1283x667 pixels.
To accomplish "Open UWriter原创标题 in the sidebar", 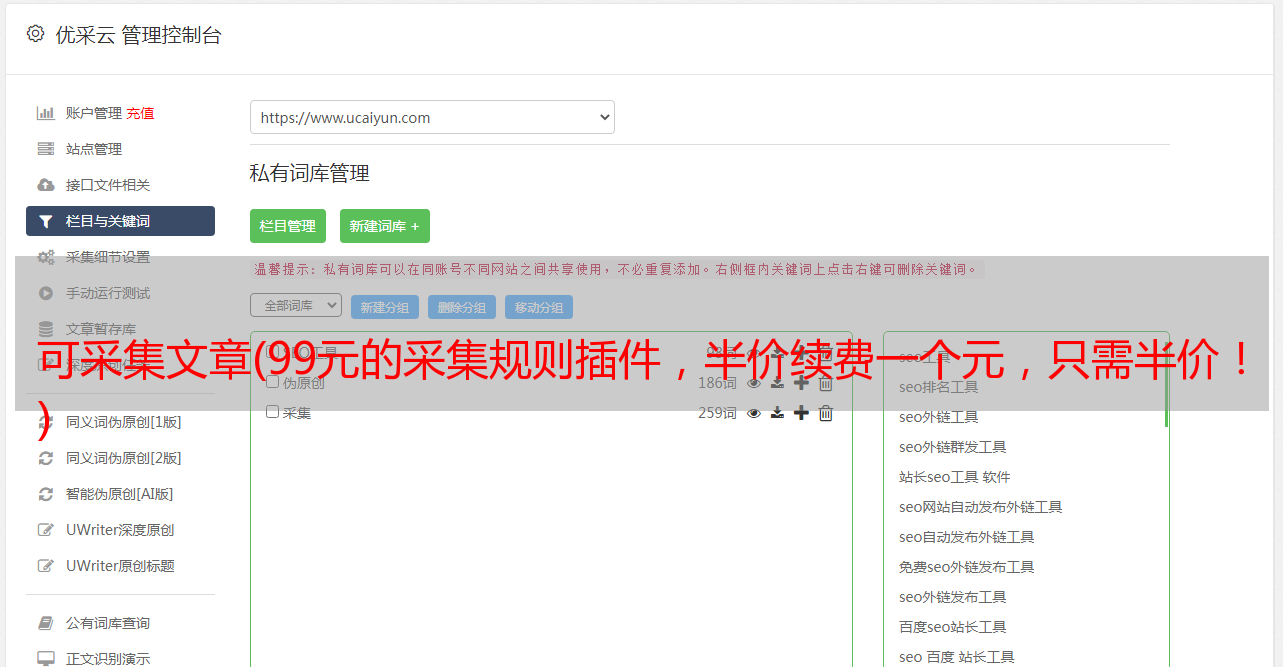I will (x=120, y=566).
